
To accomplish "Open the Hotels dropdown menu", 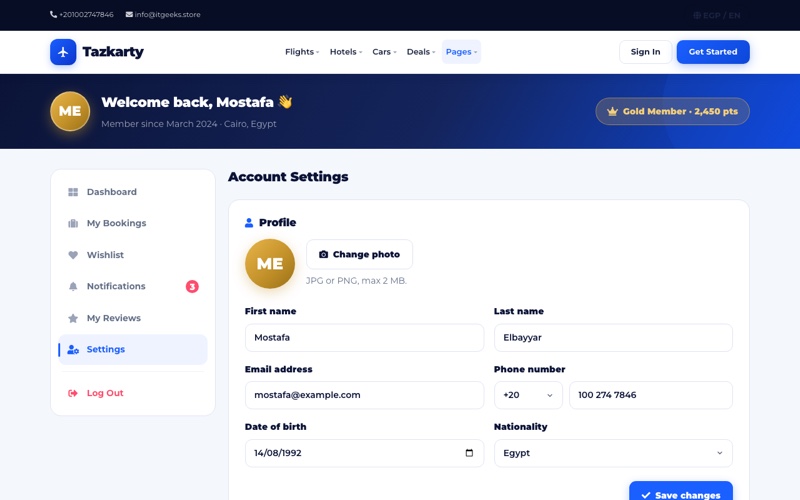I will point(346,52).
